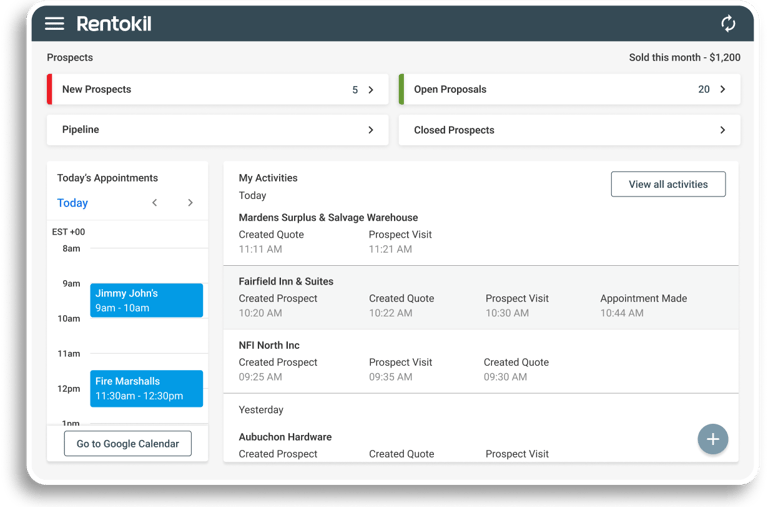Select the Open Proposals card label
Image resolution: width=768 pixels, height=507 pixels.
(x=450, y=90)
